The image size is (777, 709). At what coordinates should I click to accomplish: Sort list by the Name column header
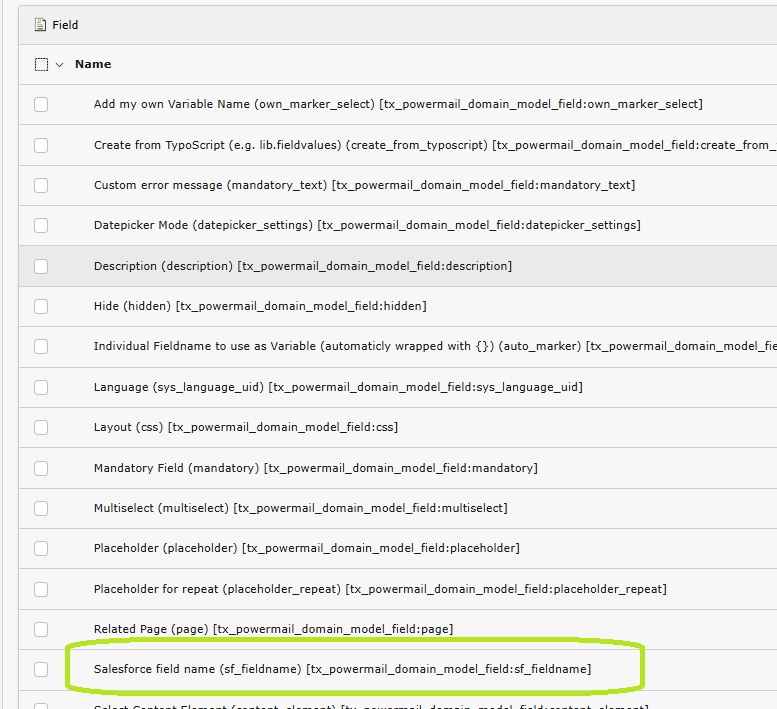[x=93, y=64]
